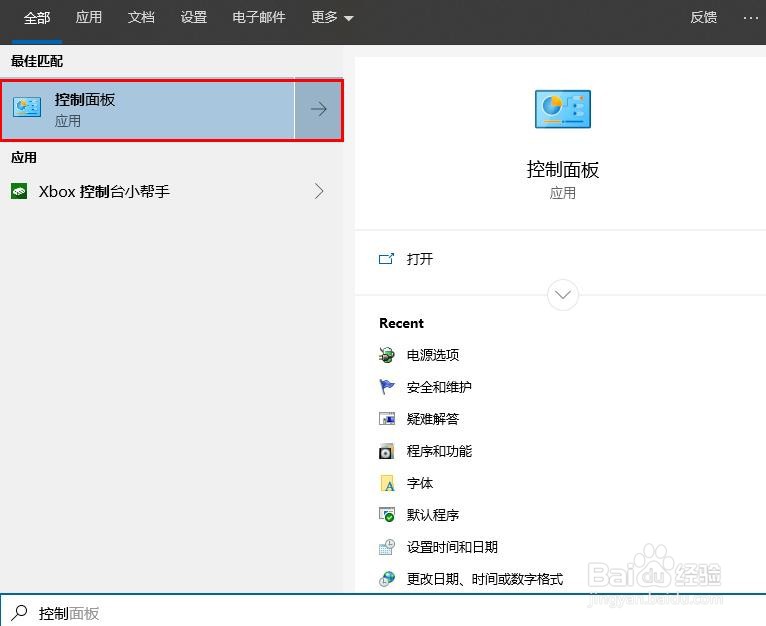The width and height of the screenshot is (766, 626).
Task: Open recent item 字体
Action: (420, 483)
